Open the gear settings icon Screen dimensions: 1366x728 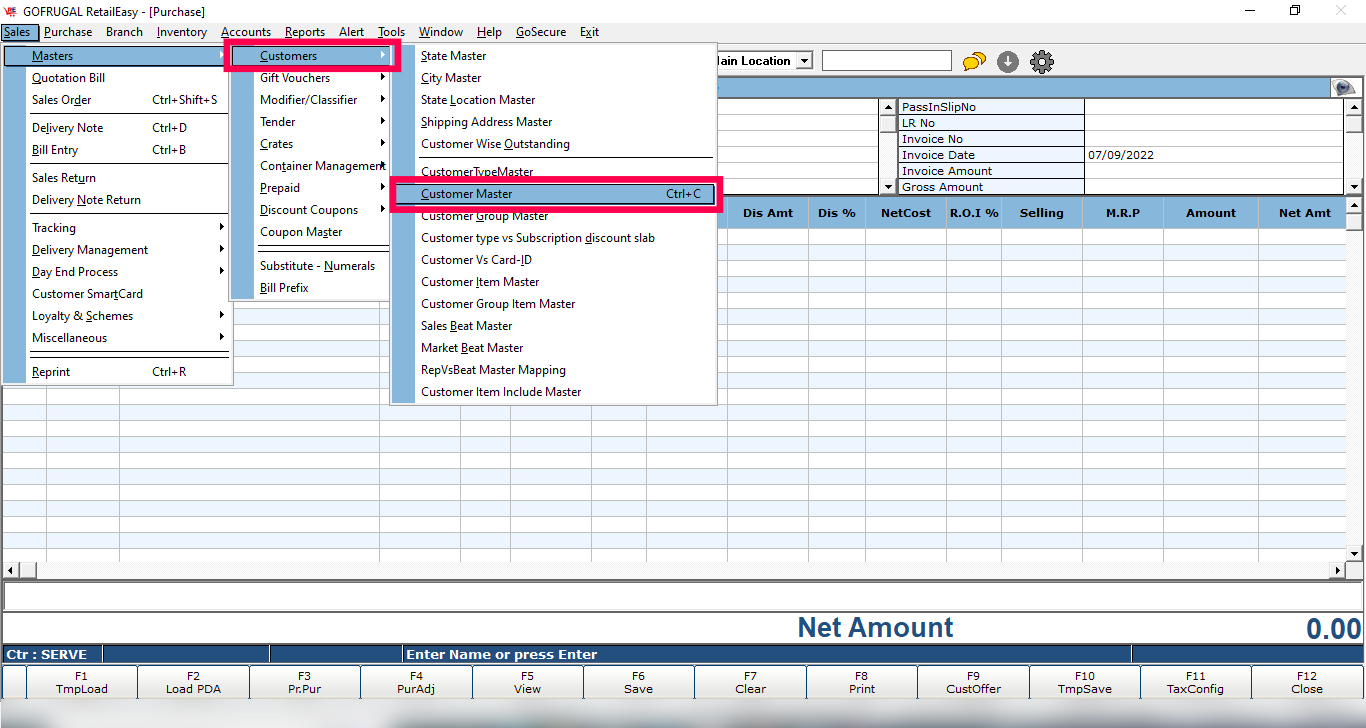[1042, 62]
